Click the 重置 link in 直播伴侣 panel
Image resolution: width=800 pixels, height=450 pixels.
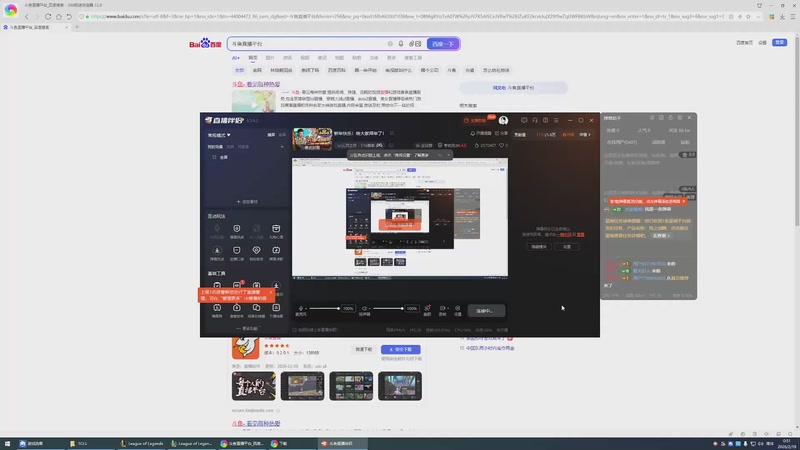580,235
